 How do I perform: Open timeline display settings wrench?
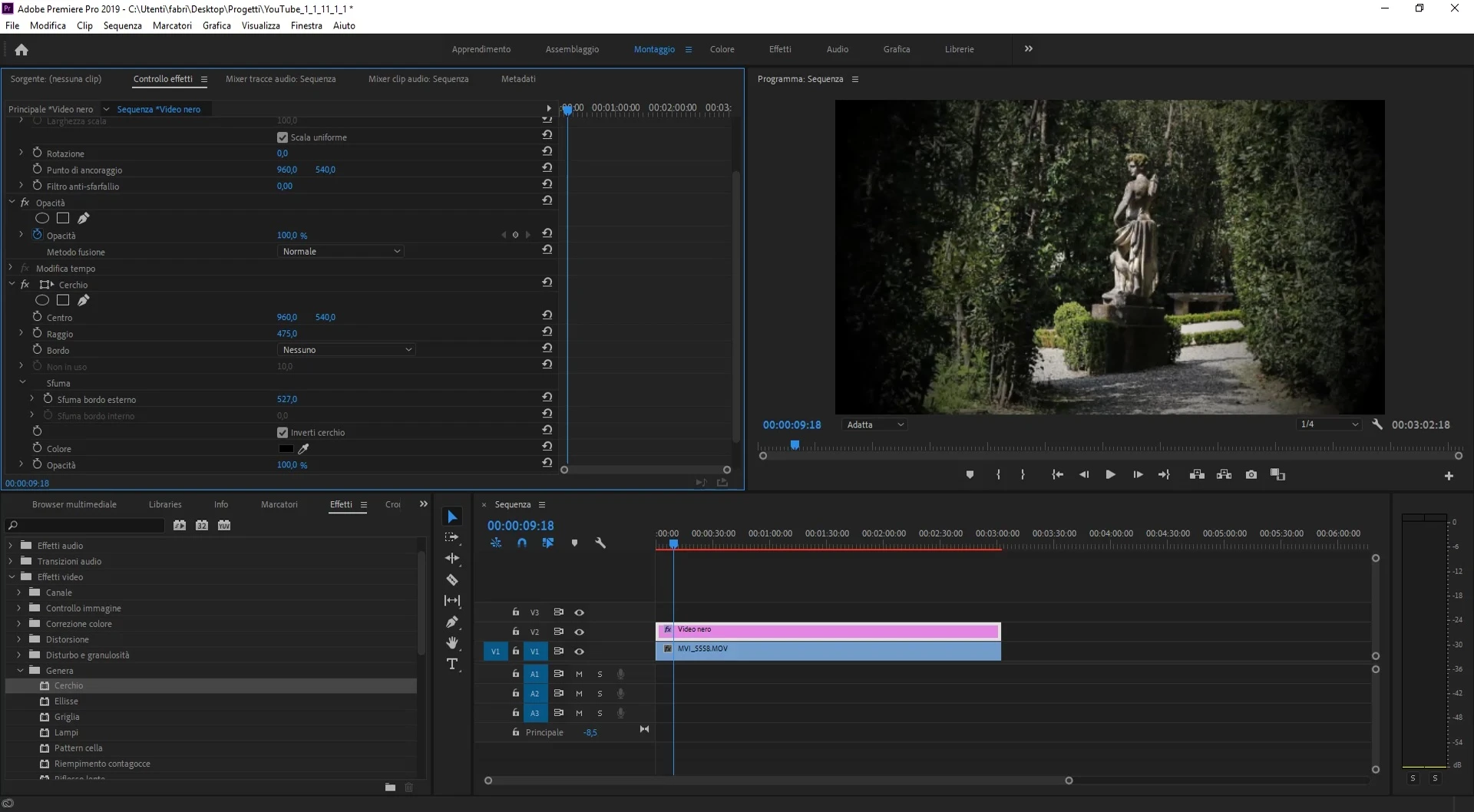pyautogui.click(x=600, y=543)
